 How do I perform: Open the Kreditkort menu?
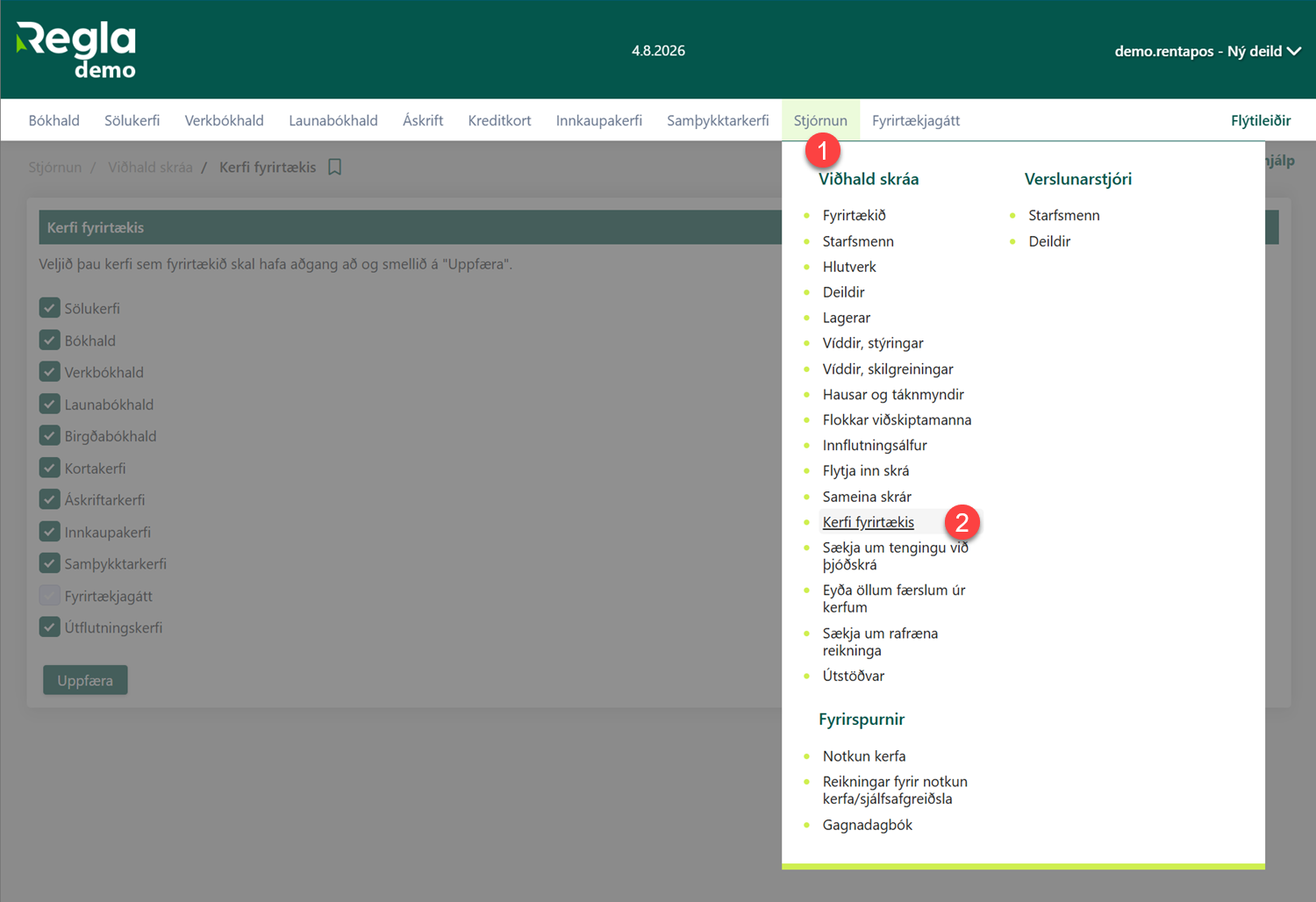point(499,120)
